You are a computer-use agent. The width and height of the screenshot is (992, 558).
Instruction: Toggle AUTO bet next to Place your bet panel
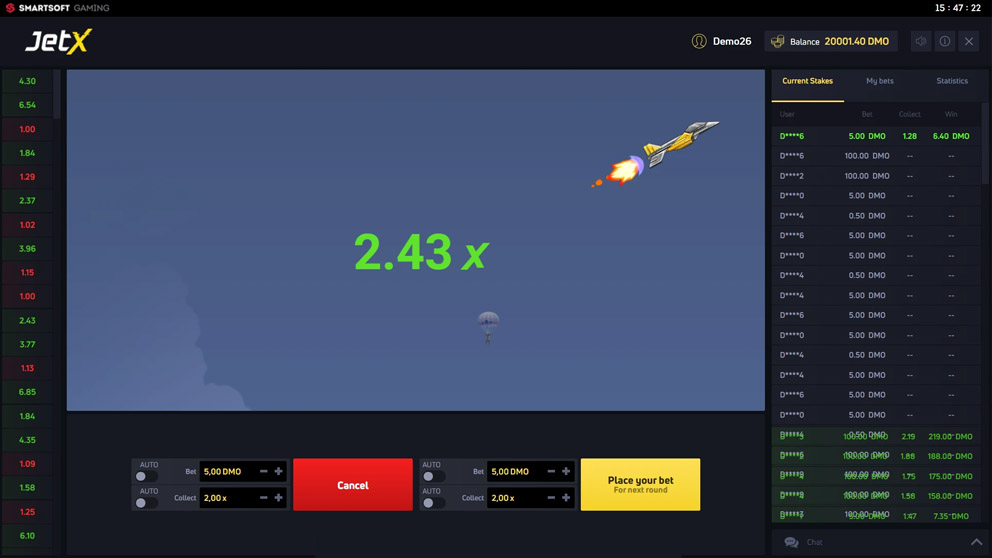tap(433, 476)
